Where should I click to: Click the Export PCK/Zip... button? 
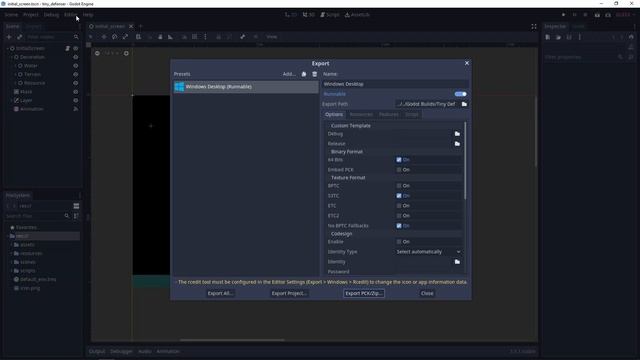coord(364,293)
